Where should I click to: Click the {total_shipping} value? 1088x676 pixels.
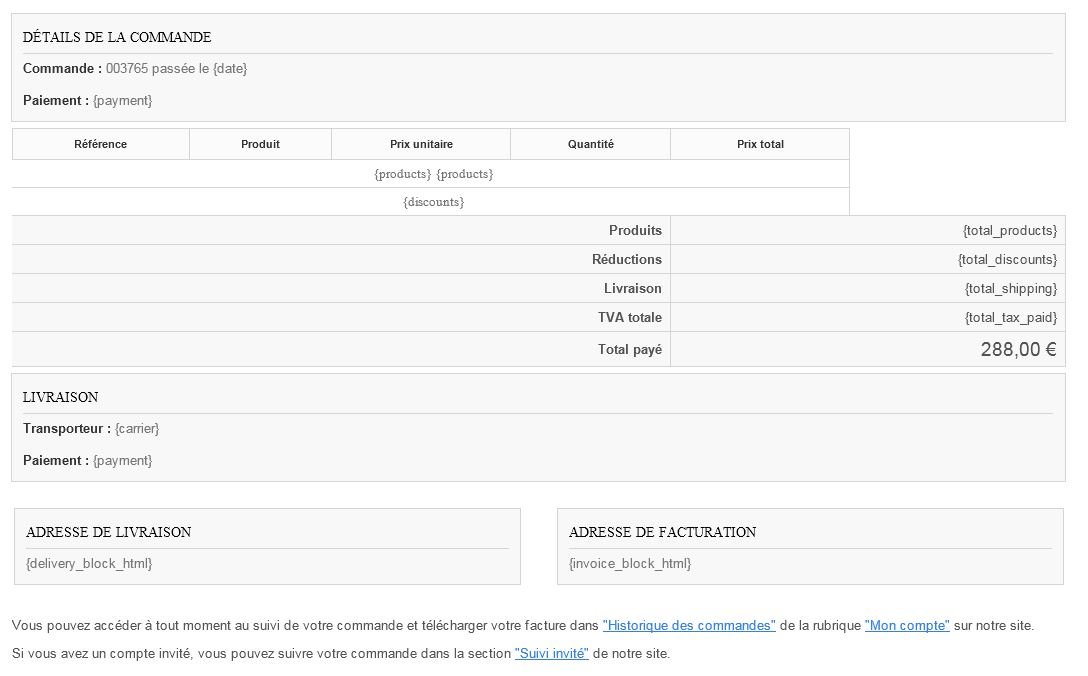pos(1011,289)
